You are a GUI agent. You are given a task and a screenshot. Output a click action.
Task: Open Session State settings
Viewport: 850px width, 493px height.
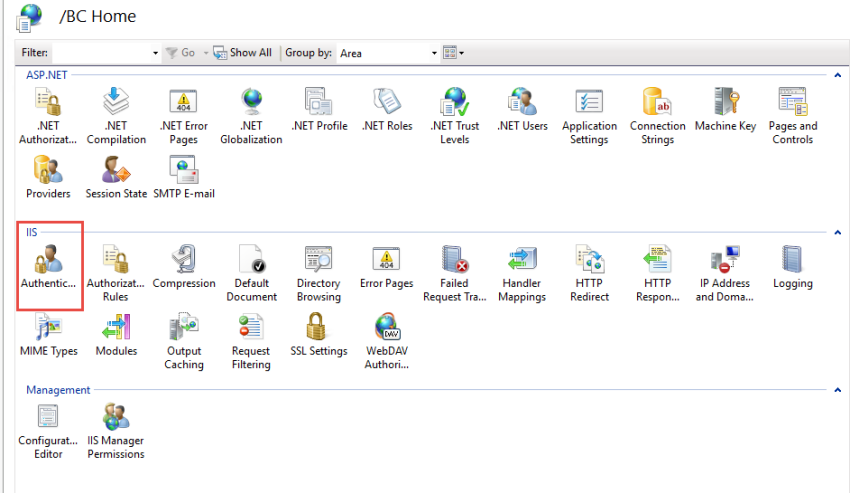[x=116, y=177]
